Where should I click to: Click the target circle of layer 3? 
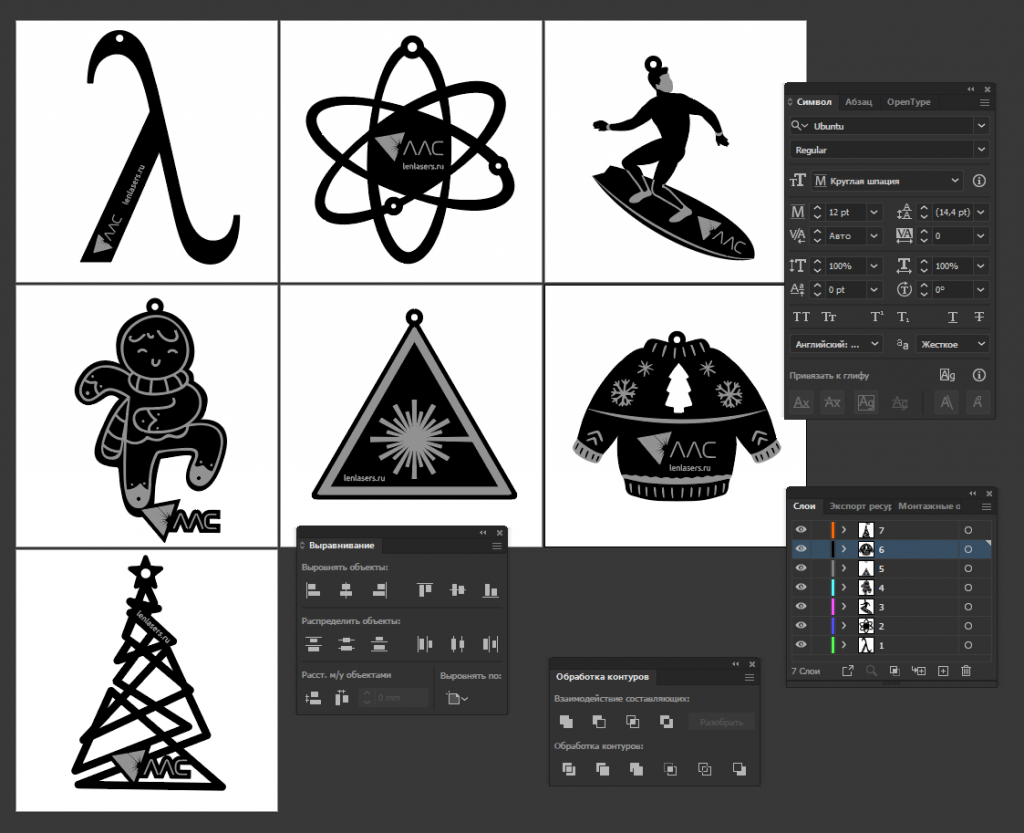click(968, 607)
